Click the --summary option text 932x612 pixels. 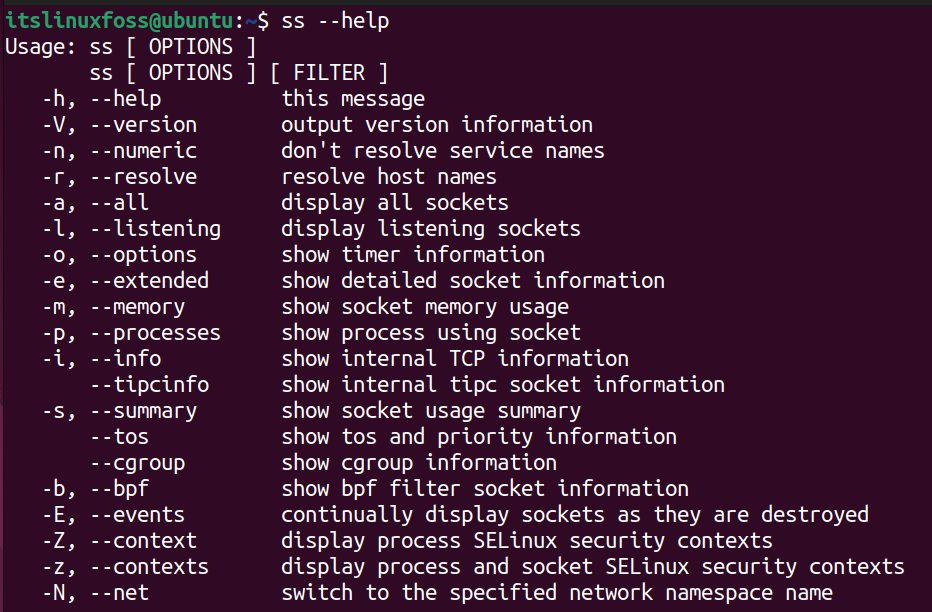click(x=143, y=412)
